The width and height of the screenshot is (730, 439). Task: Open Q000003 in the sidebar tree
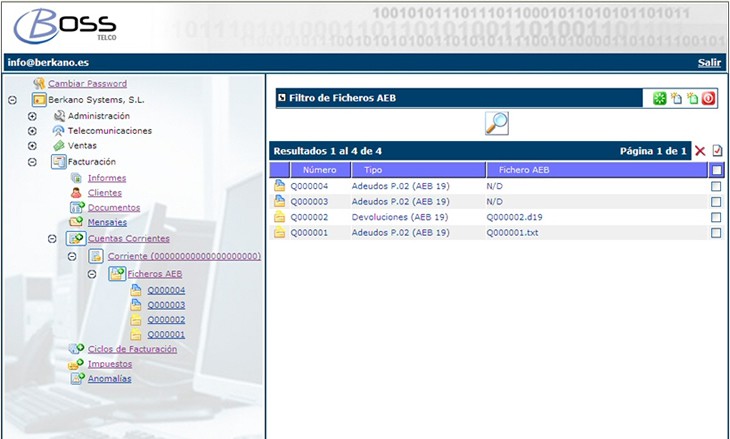[x=166, y=305]
